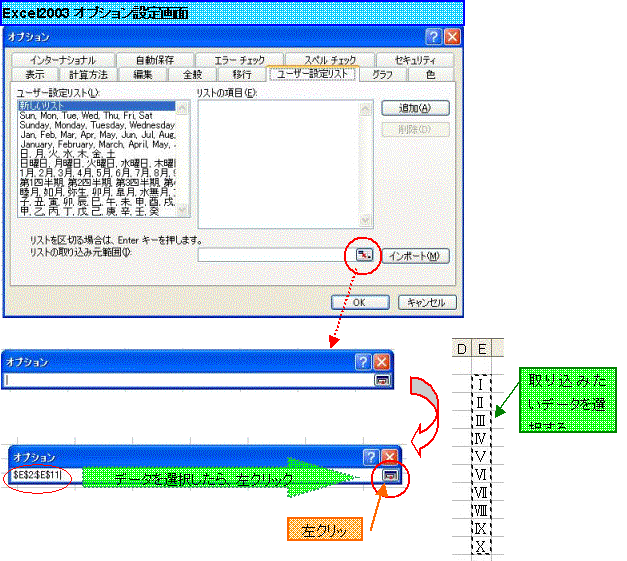Click down arrow of リストの項目 scrollbar
627x561 pixels.
(365, 220)
